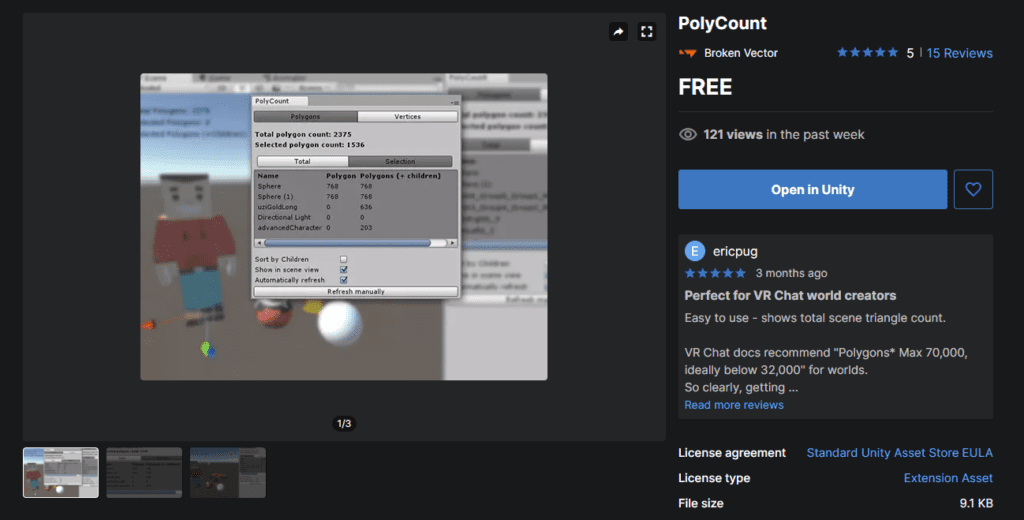Screen dimensions: 1024x520
Task: Click the File size label
Action: pos(701,503)
